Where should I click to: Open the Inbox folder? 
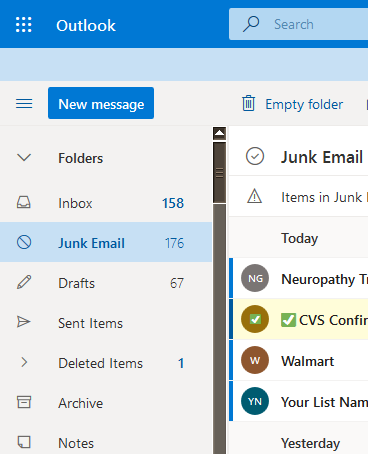pos(106,203)
